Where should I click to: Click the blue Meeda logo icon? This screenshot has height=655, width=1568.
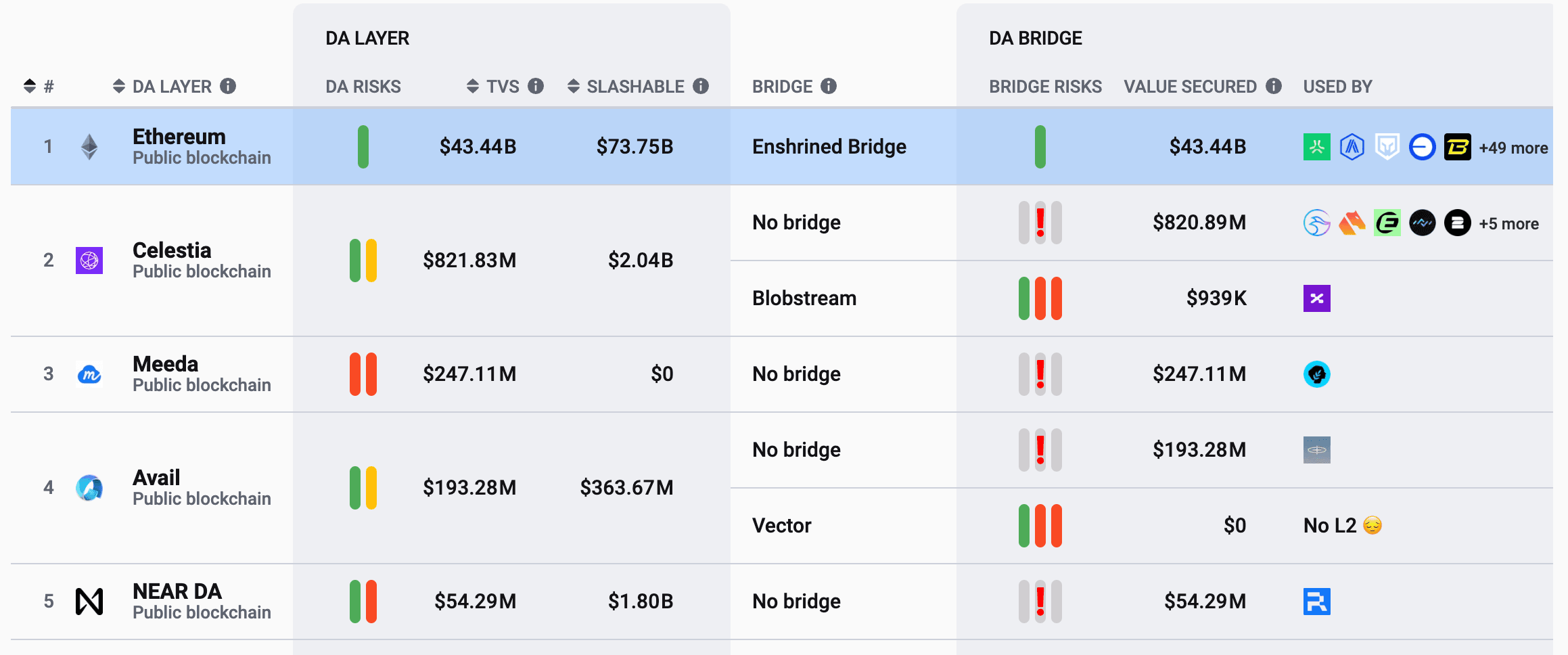(89, 374)
